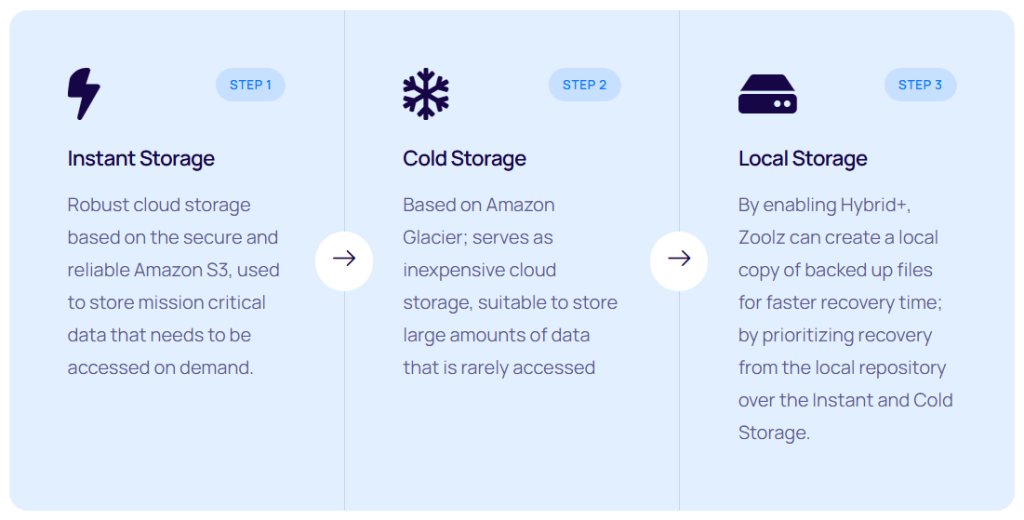Image resolution: width=1024 pixels, height=520 pixels.
Task: Click the "faster recovery time" phrase
Action: pos(853,302)
